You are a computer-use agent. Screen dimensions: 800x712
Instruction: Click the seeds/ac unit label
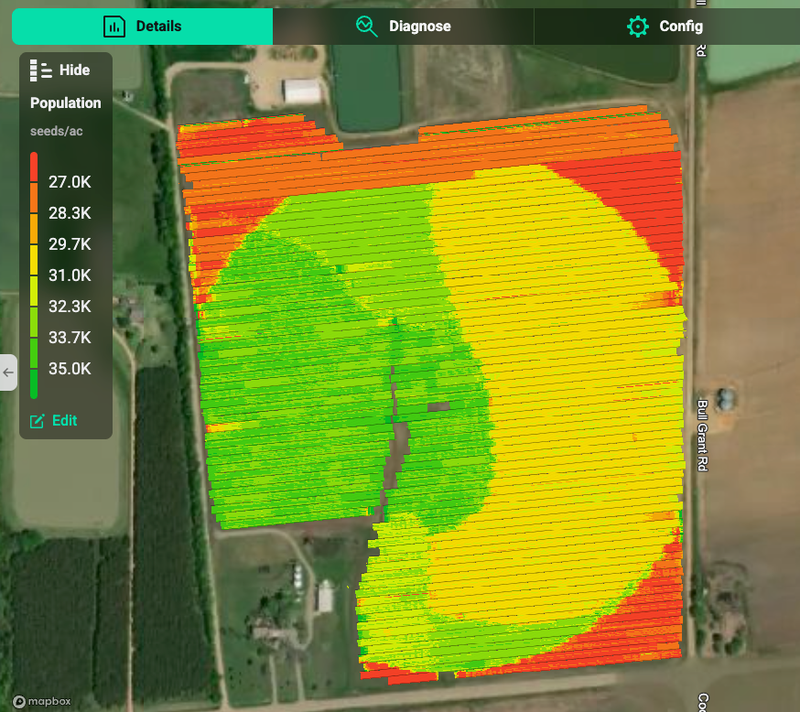(x=56, y=131)
